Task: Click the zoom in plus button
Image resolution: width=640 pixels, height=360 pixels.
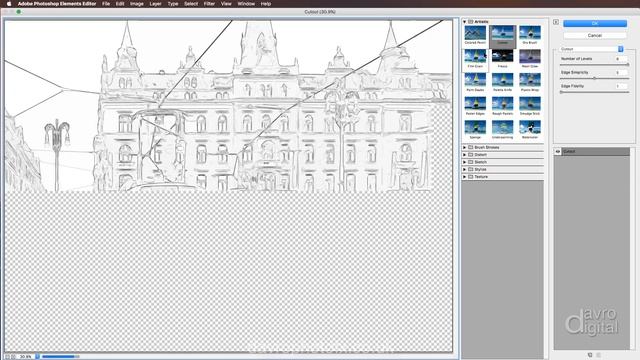Action: click(x=13, y=357)
